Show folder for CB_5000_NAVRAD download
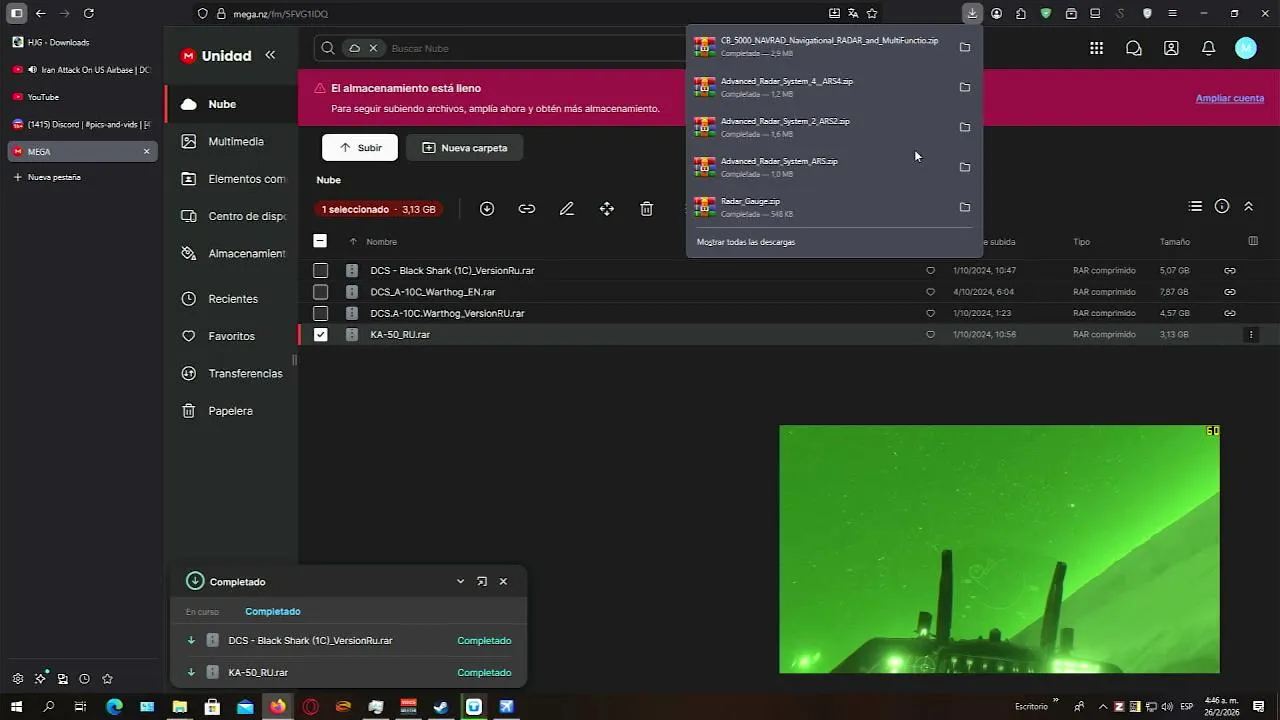 (965, 47)
